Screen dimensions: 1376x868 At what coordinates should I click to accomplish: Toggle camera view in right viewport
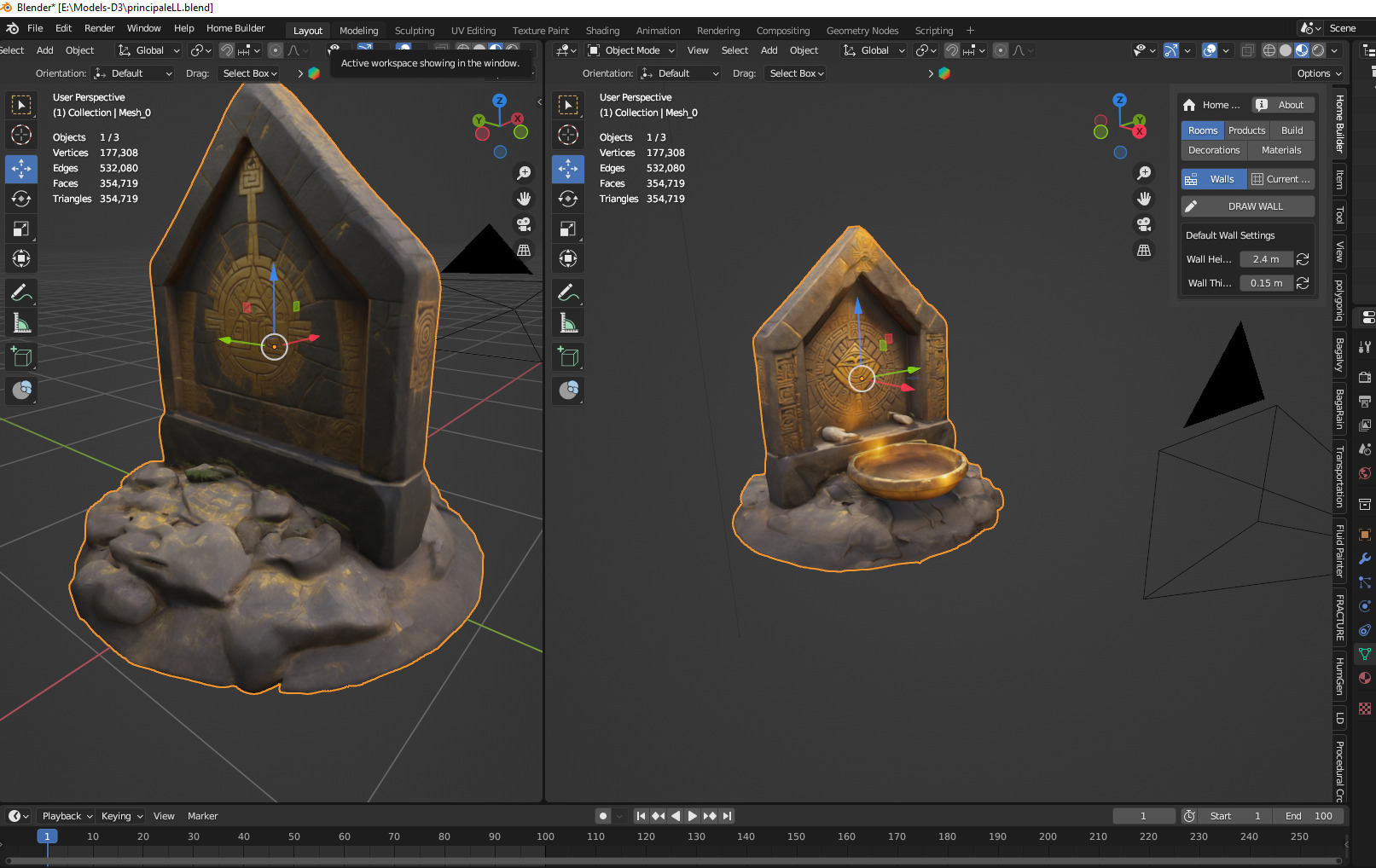pyautogui.click(x=1144, y=224)
